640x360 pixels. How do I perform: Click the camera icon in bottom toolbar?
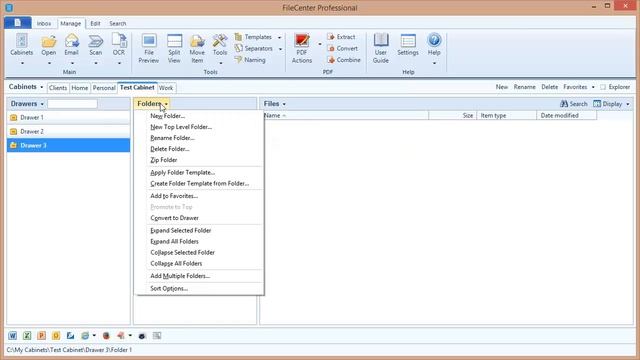coord(142,336)
